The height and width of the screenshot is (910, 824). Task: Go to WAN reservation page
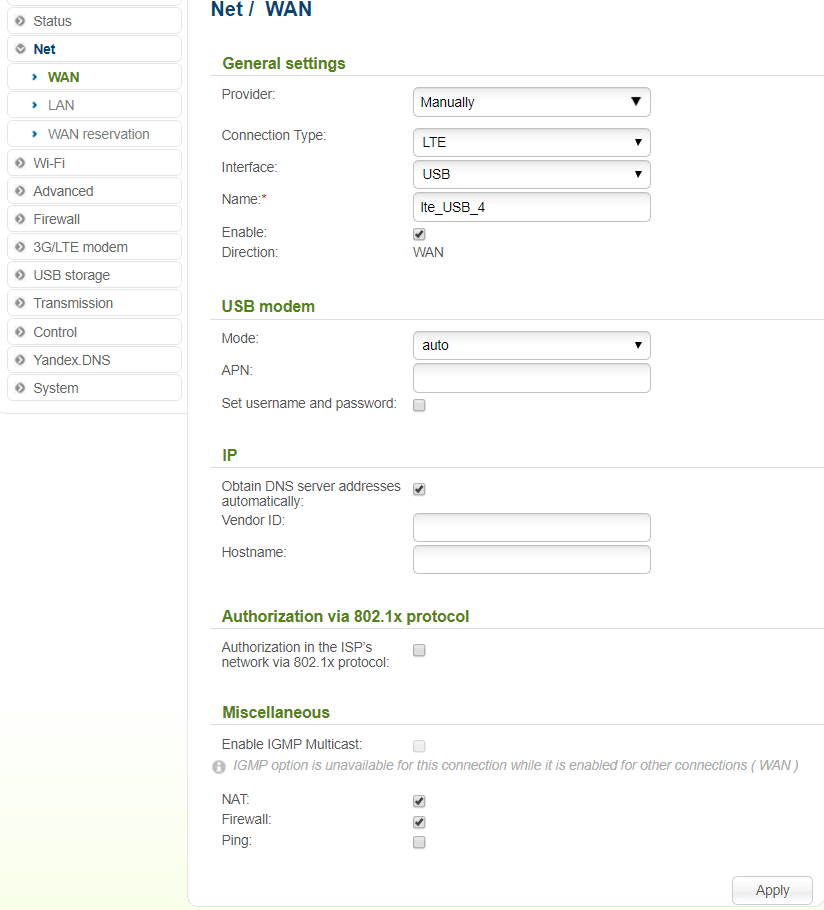[x=98, y=134]
